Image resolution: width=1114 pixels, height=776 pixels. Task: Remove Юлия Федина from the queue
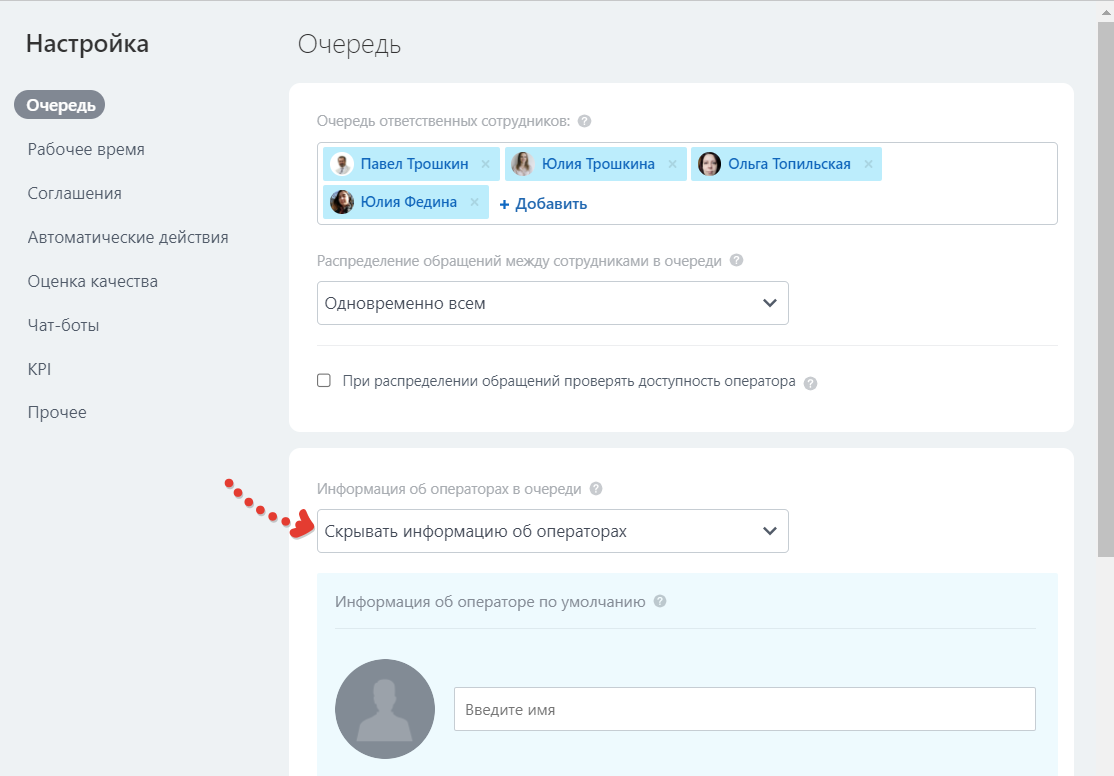474,203
